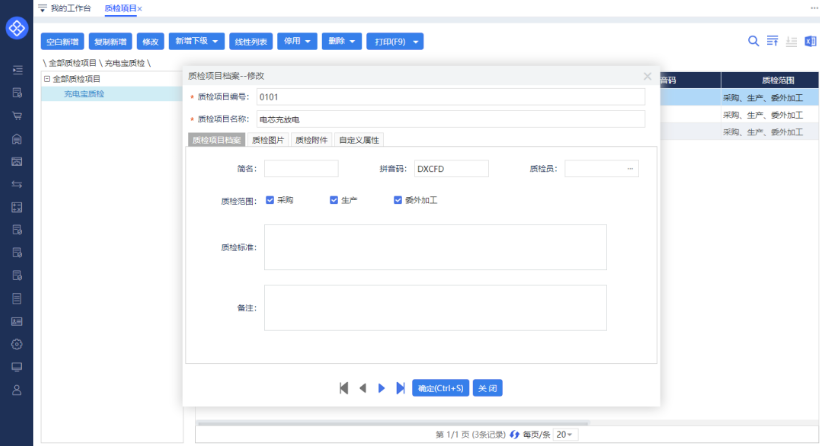
Task: Click the 质检项目名称 input field
Action: (451, 119)
